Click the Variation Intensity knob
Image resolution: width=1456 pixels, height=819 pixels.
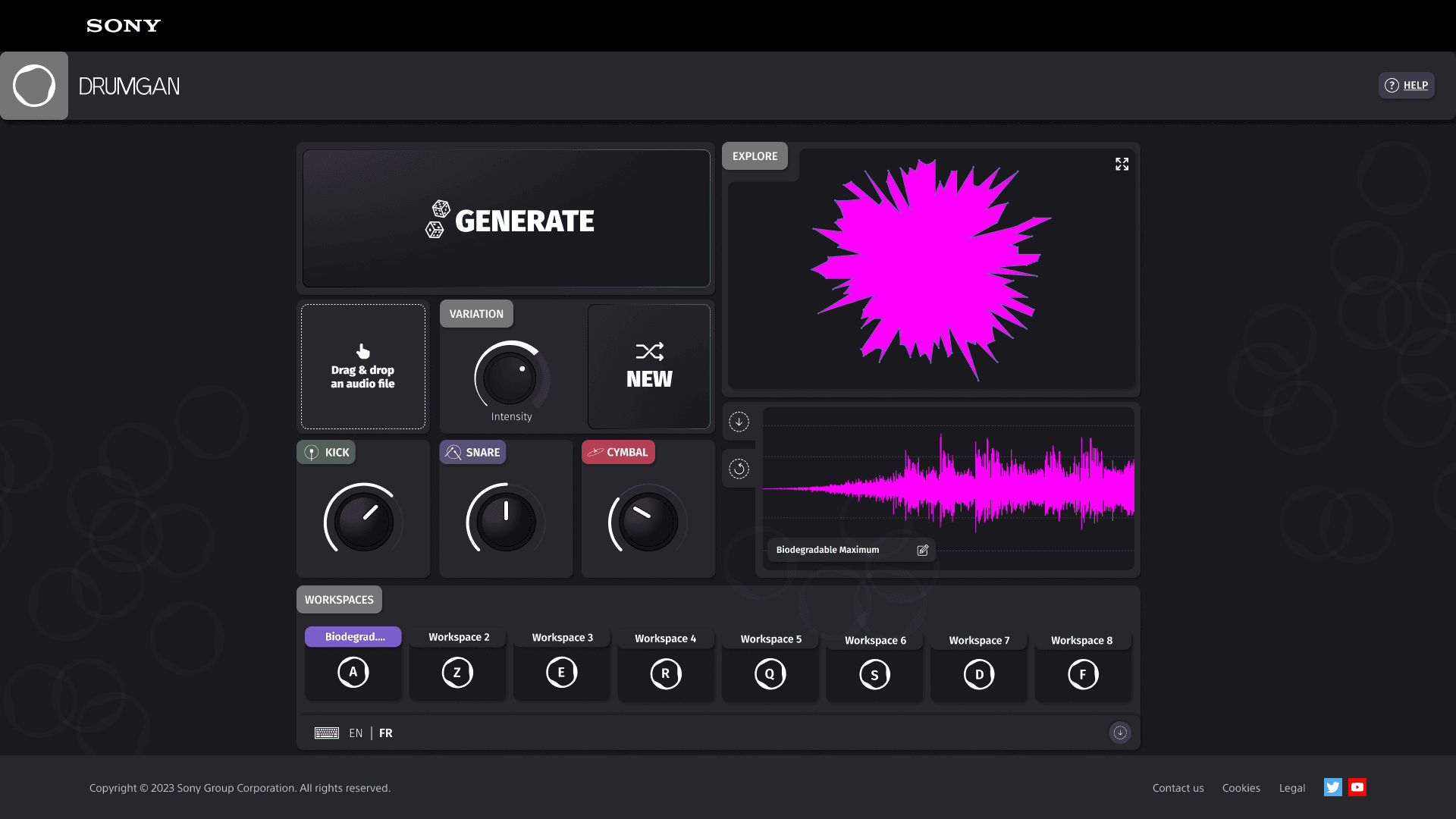click(x=510, y=377)
